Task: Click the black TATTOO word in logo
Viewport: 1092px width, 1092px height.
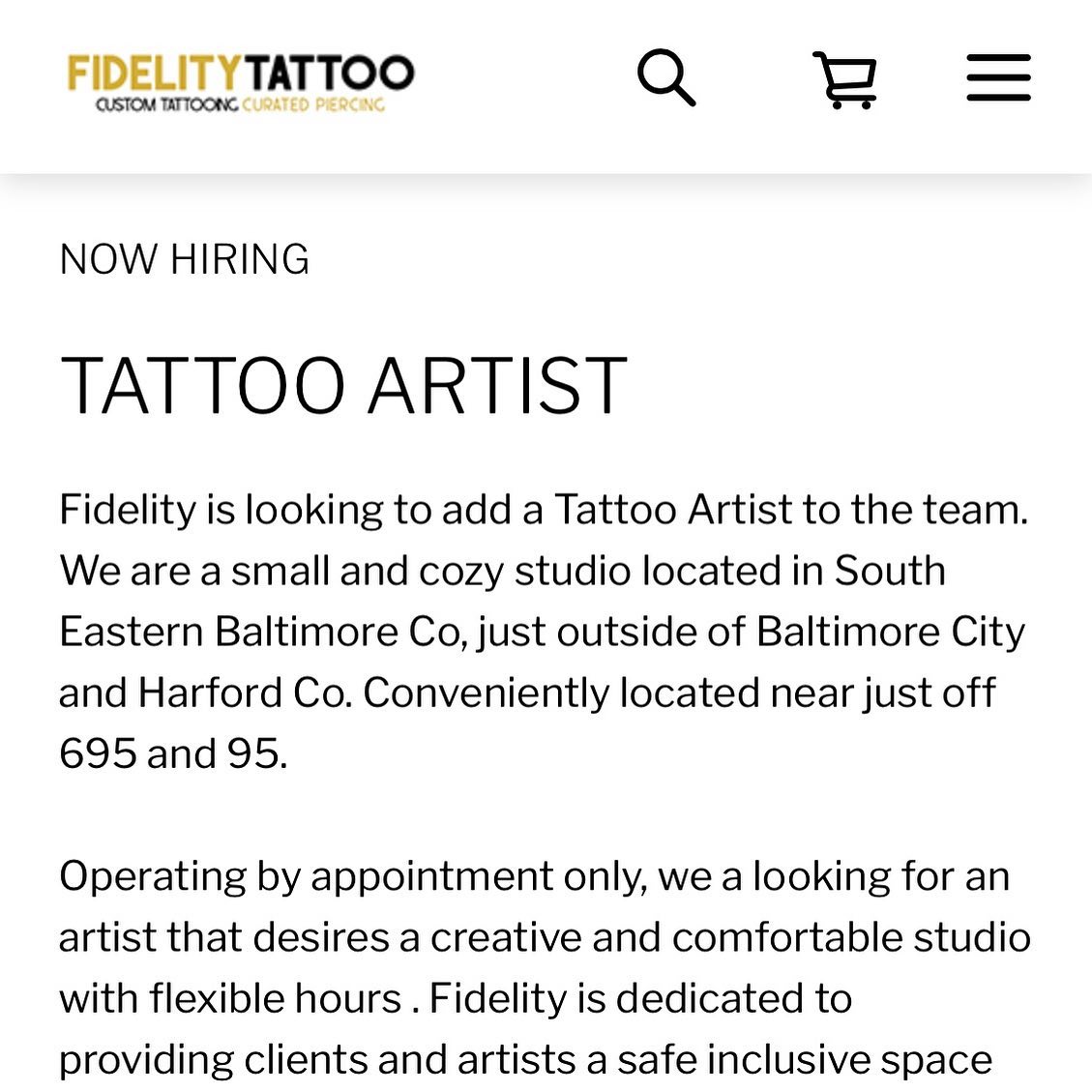Action: coord(328,74)
